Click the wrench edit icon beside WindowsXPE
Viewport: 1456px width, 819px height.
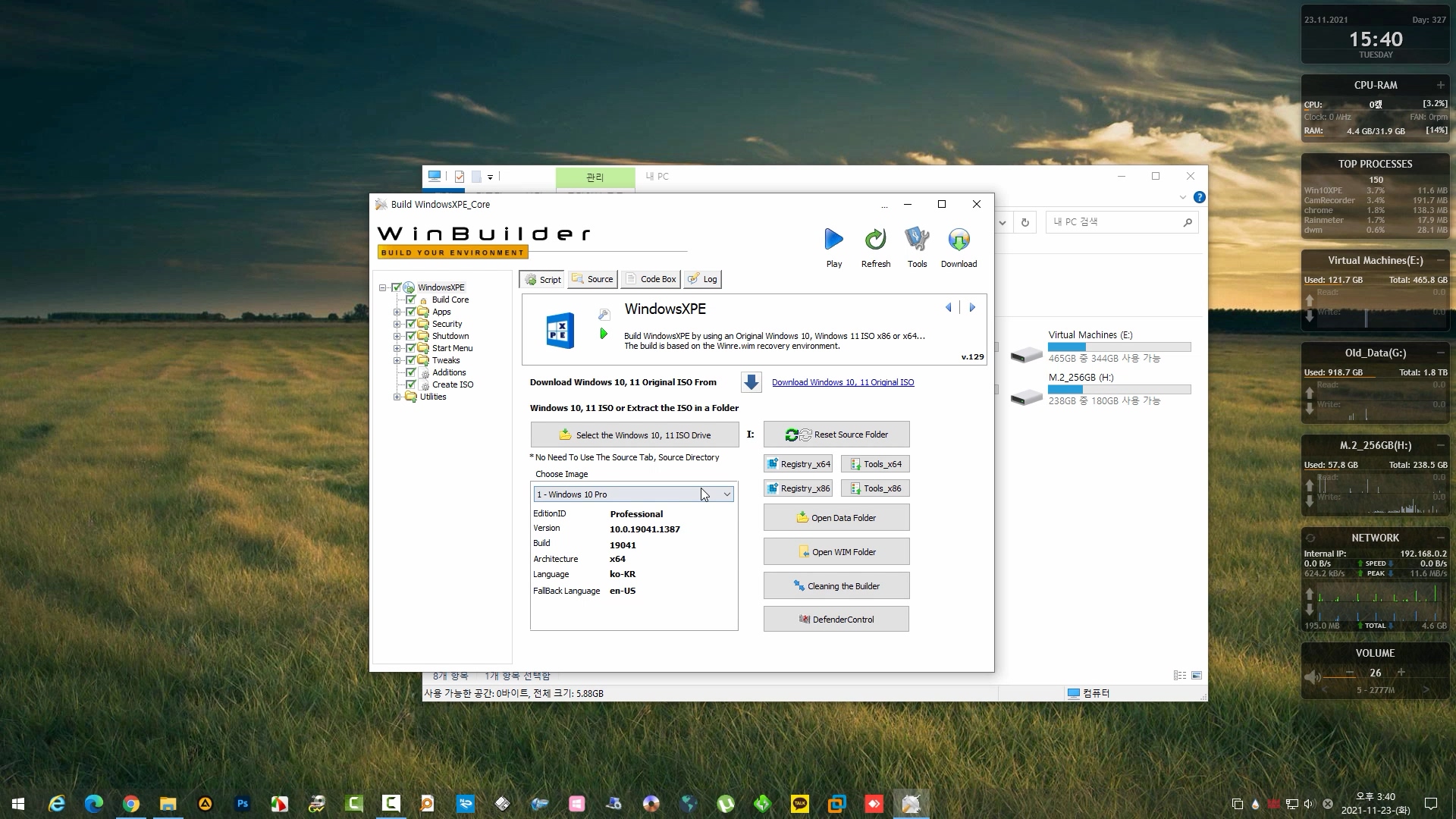[x=604, y=314]
